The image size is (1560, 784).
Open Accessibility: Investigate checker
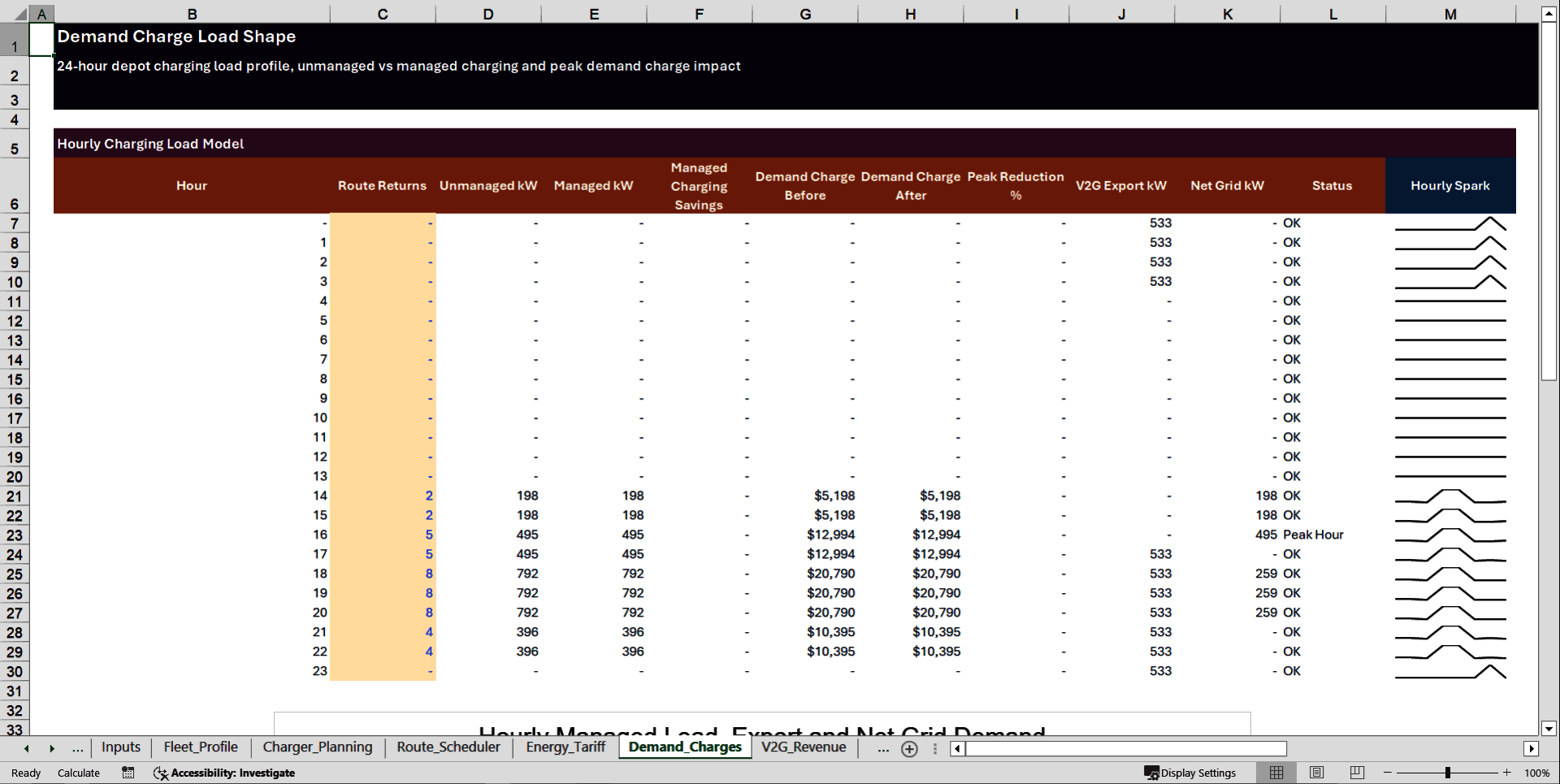point(224,773)
